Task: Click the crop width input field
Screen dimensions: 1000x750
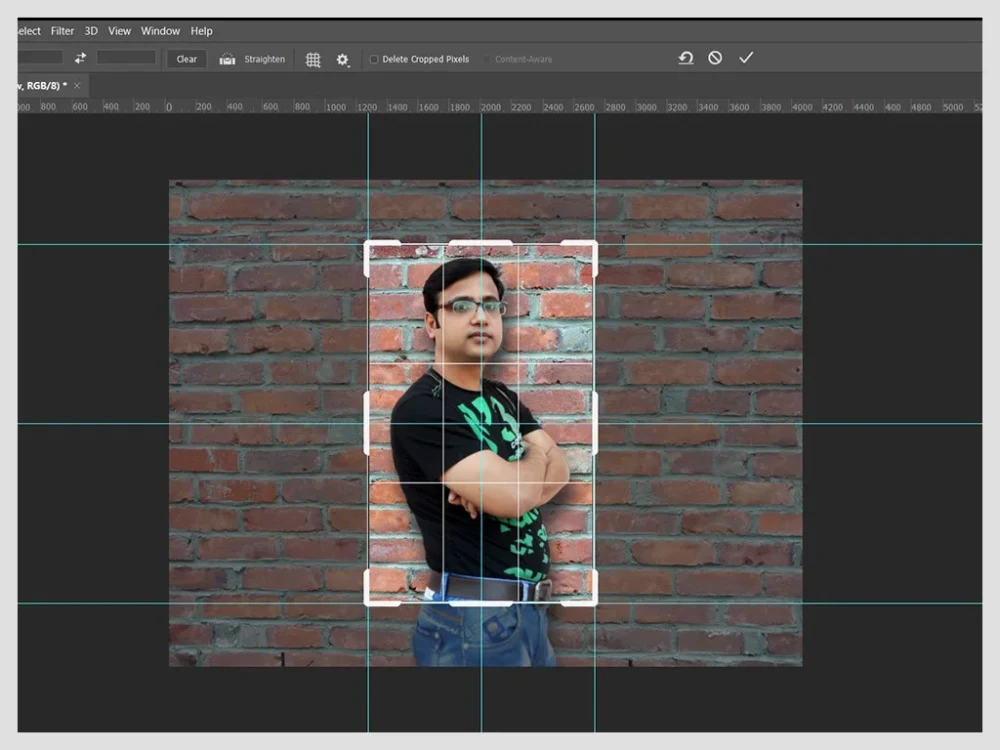Action: [40, 57]
